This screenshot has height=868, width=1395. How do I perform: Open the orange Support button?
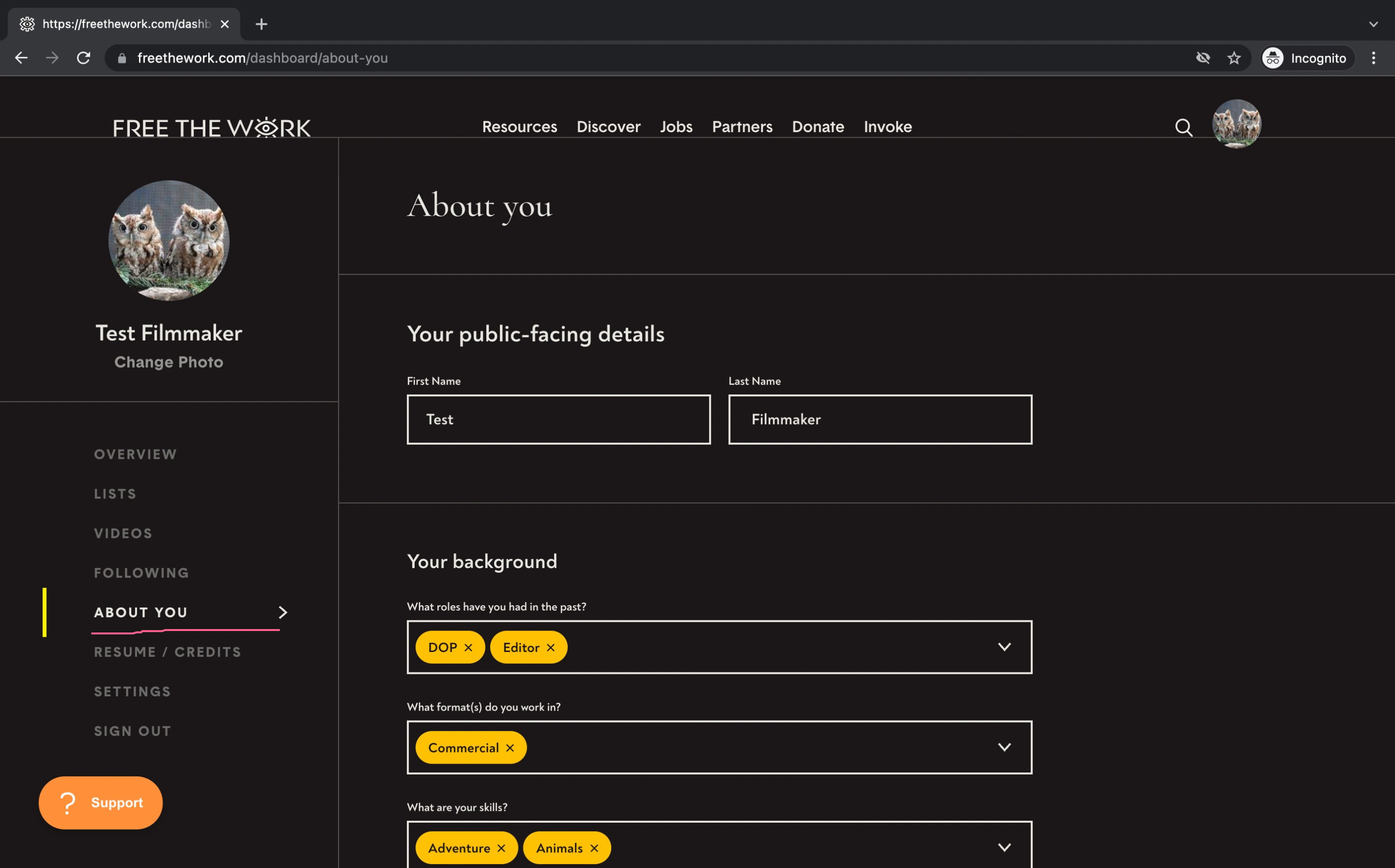click(100, 803)
